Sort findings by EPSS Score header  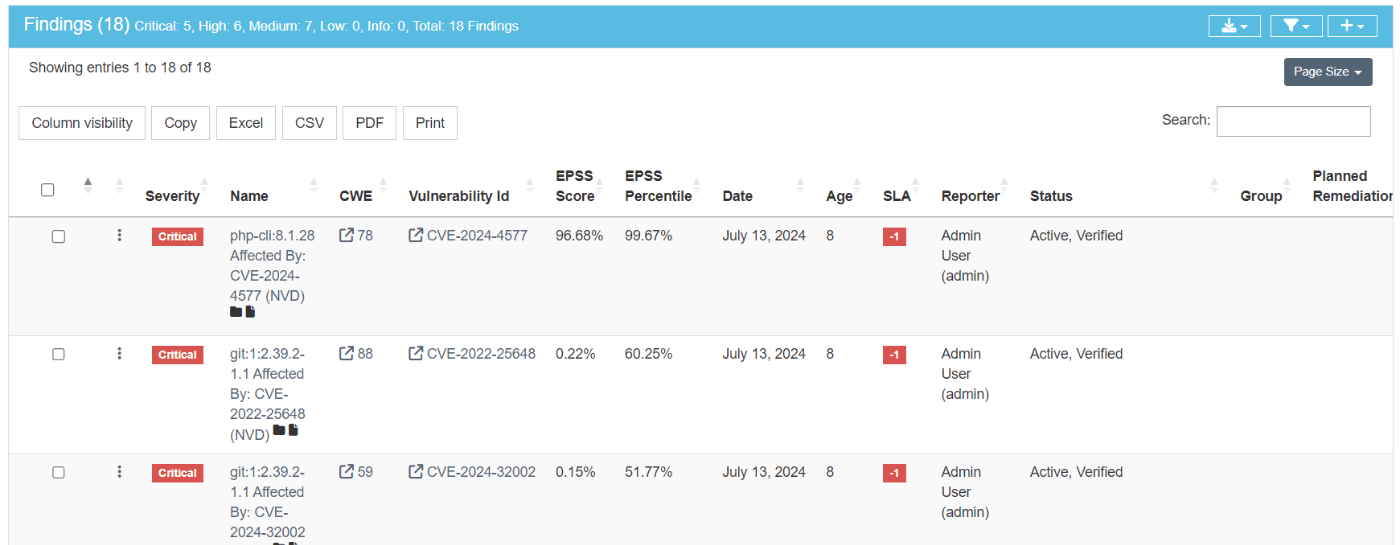pyautogui.click(x=575, y=186)
